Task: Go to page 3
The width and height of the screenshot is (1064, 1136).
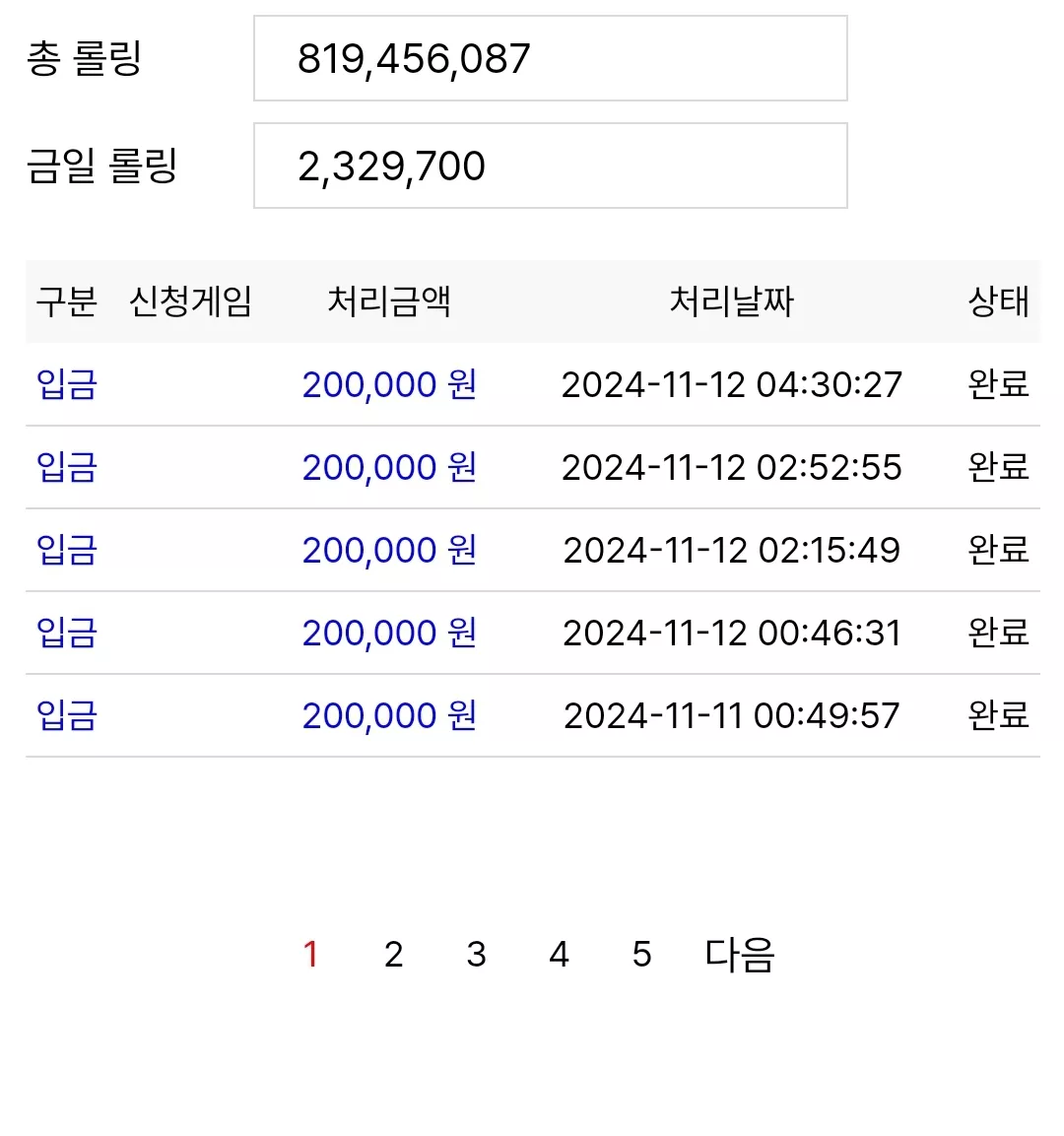Action: [476, 954]
